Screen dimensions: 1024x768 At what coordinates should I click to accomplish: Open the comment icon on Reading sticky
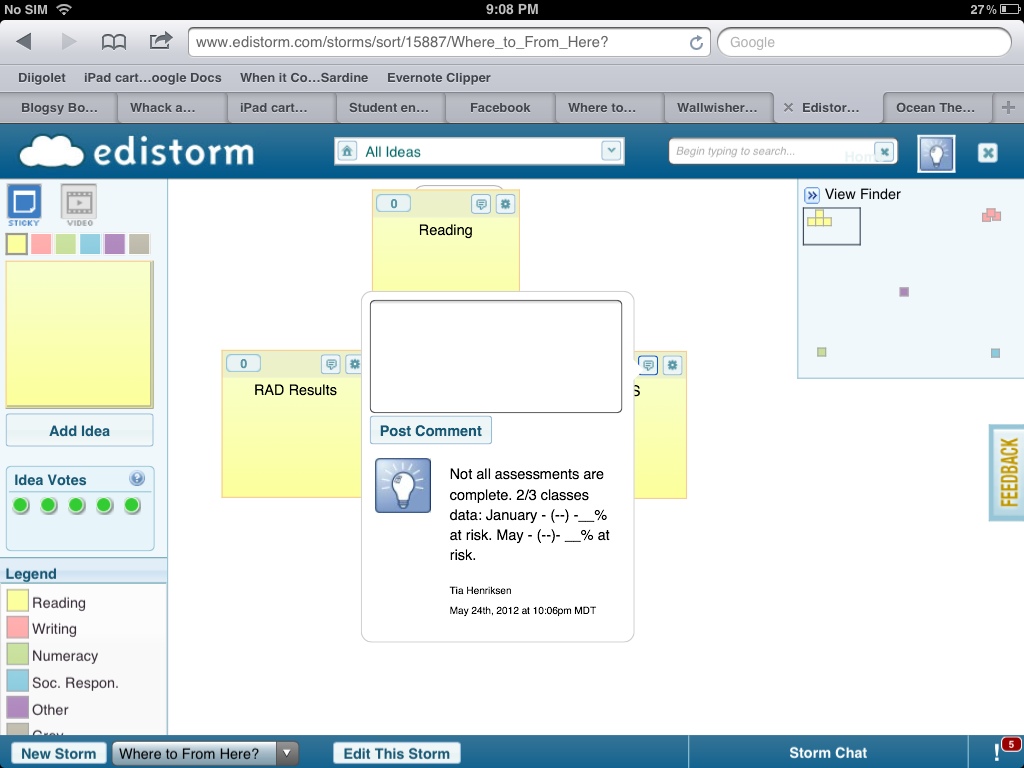(481, 204)
